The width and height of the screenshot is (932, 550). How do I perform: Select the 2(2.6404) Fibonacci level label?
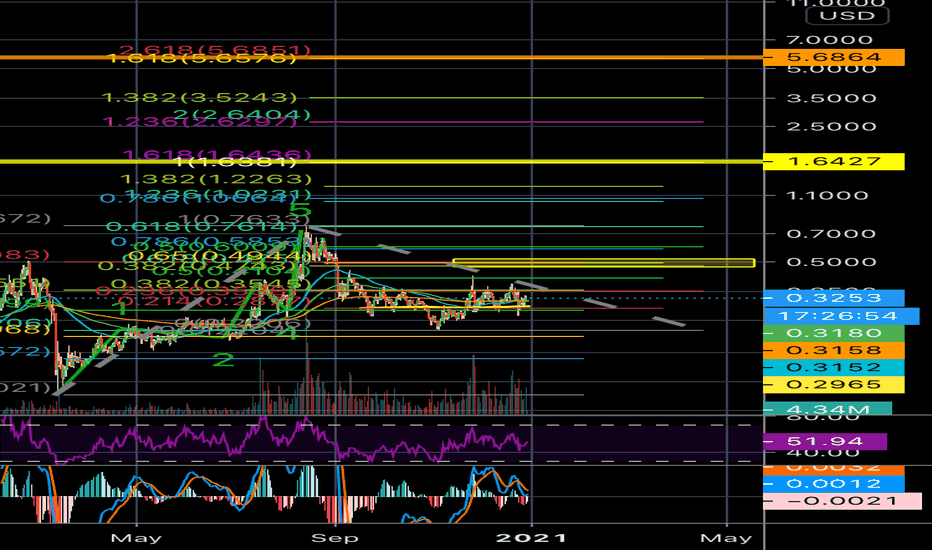tap(242, 114)
